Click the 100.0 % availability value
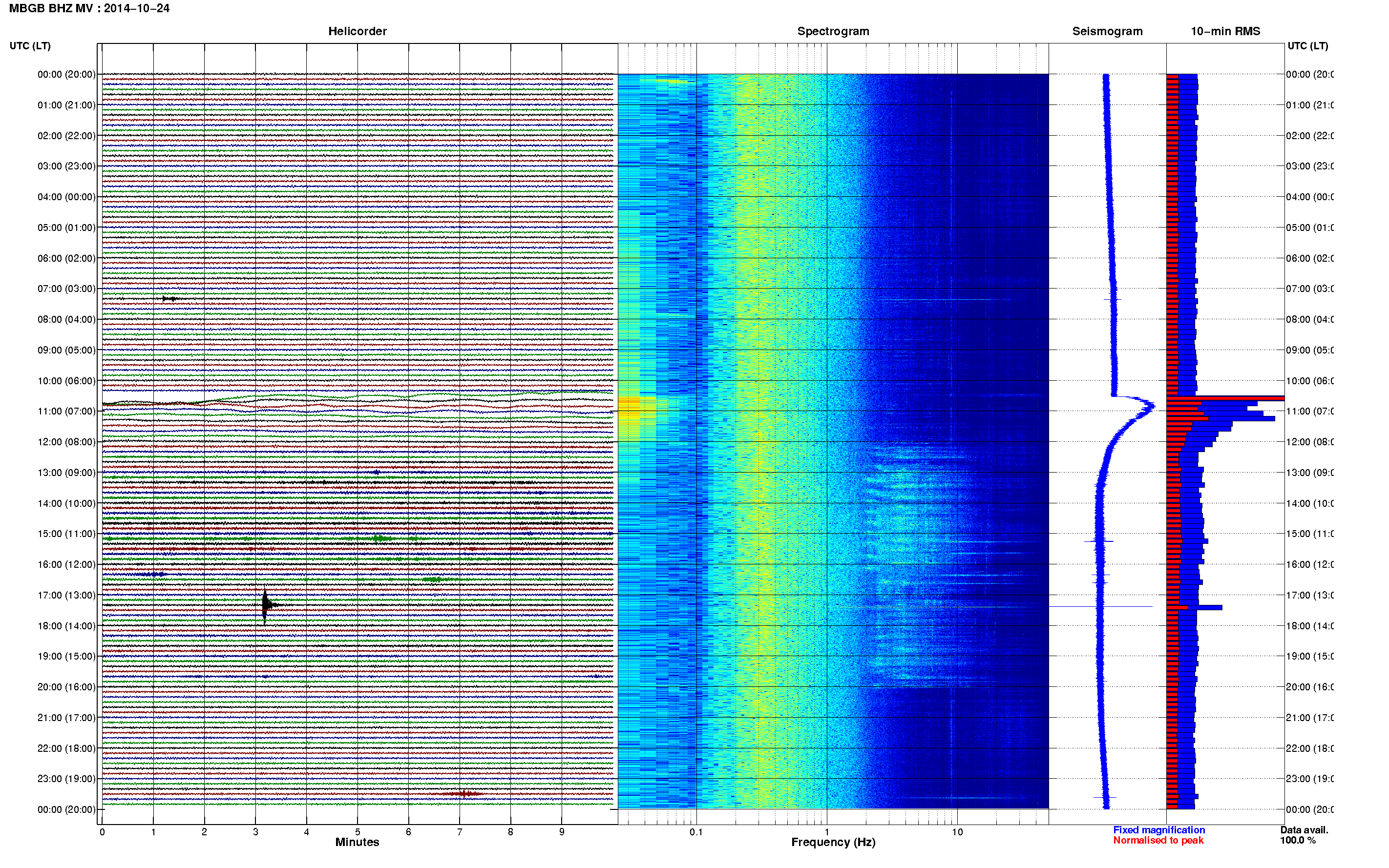This screenshot has width=1389, height=868. pyautogui.click(x=1298, y=841)
